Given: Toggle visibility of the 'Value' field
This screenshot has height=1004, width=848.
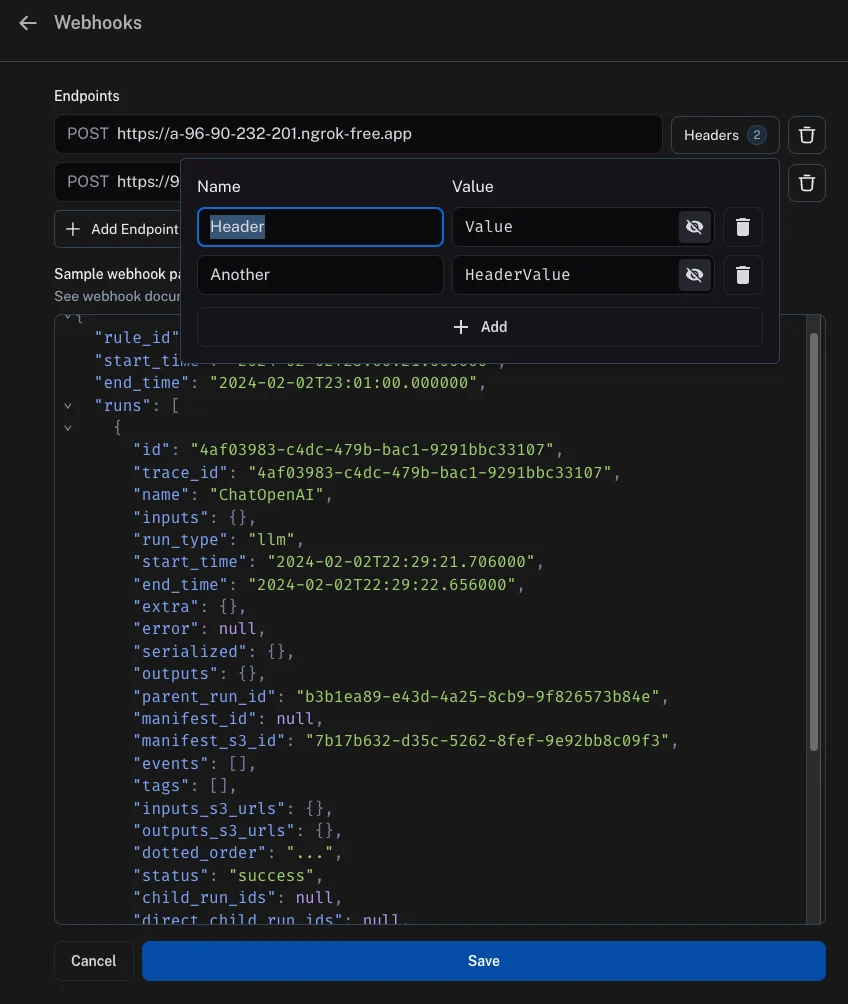Looking at the screenshot, I should tap(694, 227).
